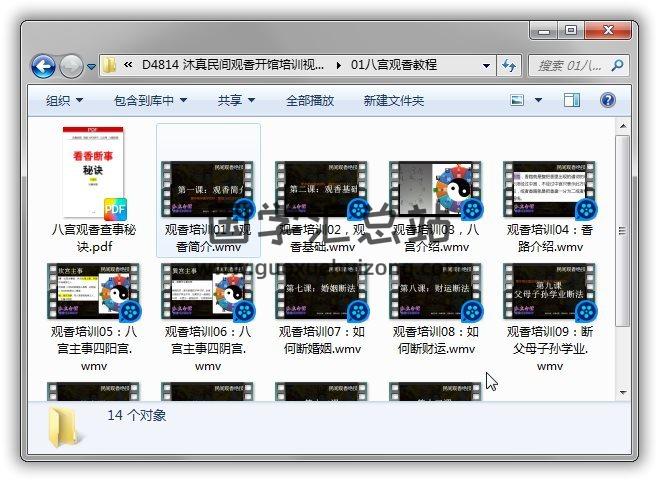The height and width of the screenshot is (482, 659).
Task: Minimize the explorer window
Action: click(x=544, y=31)
